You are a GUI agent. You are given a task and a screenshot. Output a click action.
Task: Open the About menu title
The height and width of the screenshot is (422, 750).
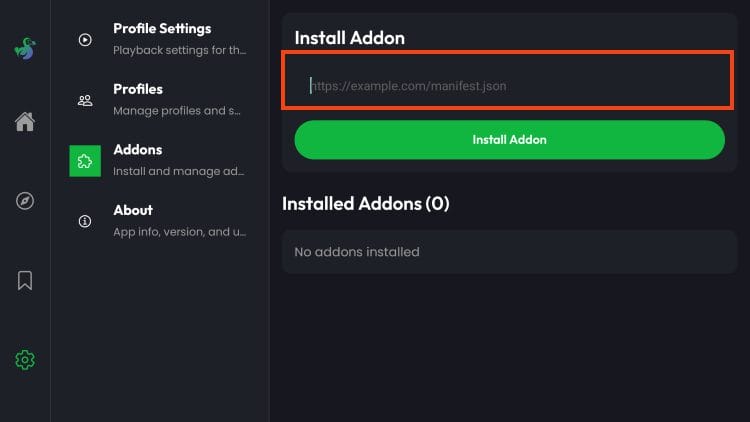[133, 210]
